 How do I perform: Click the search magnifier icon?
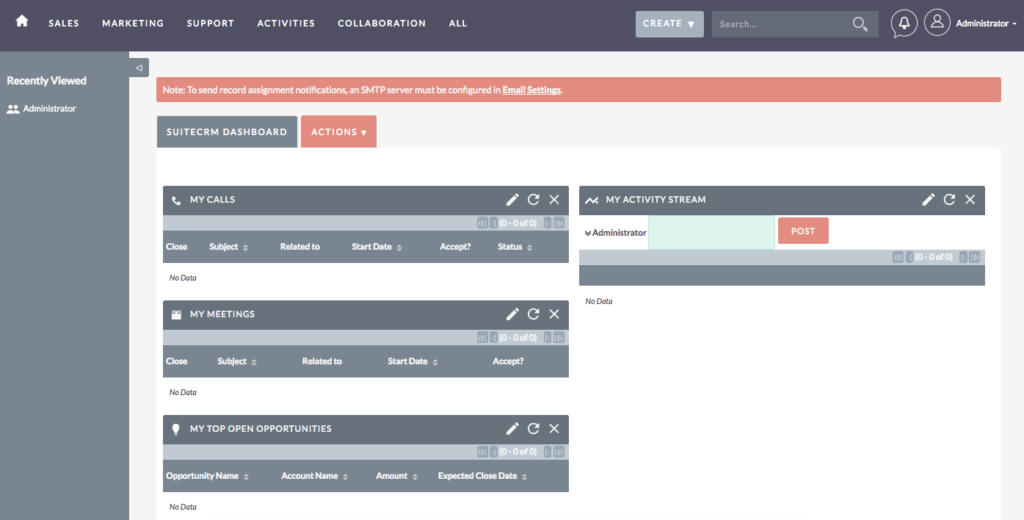tap(860, 23)
